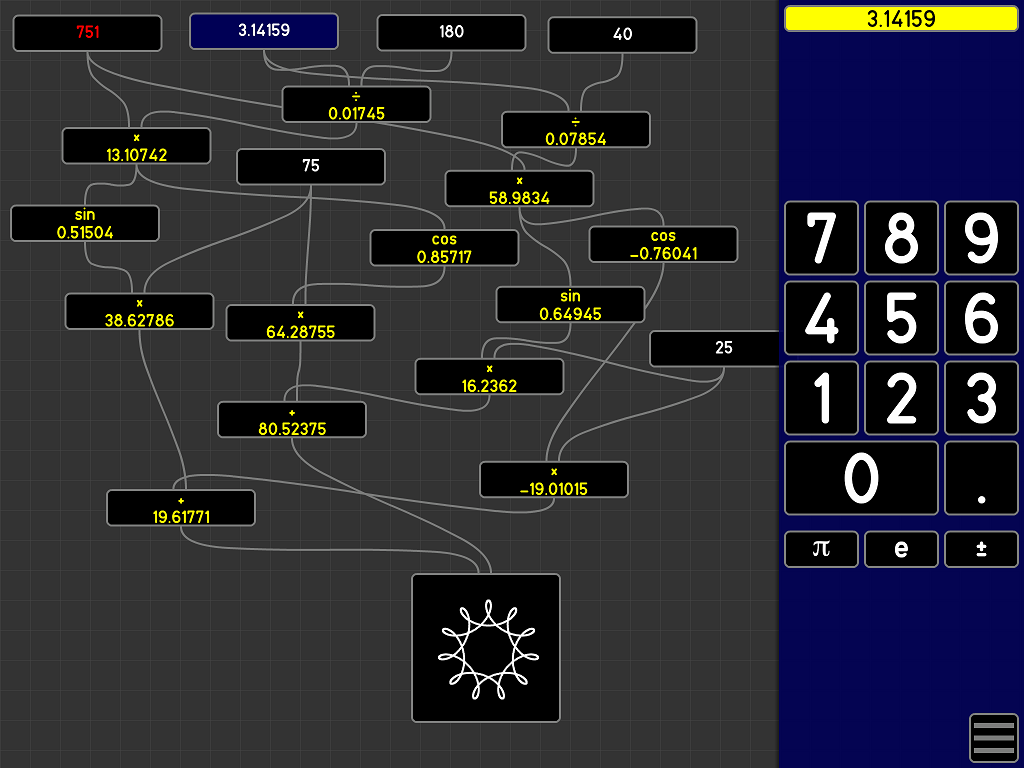This screenshot has height=768, width=1024.
Task: Select the 40 constant node
Action: (x=622, y=34)
